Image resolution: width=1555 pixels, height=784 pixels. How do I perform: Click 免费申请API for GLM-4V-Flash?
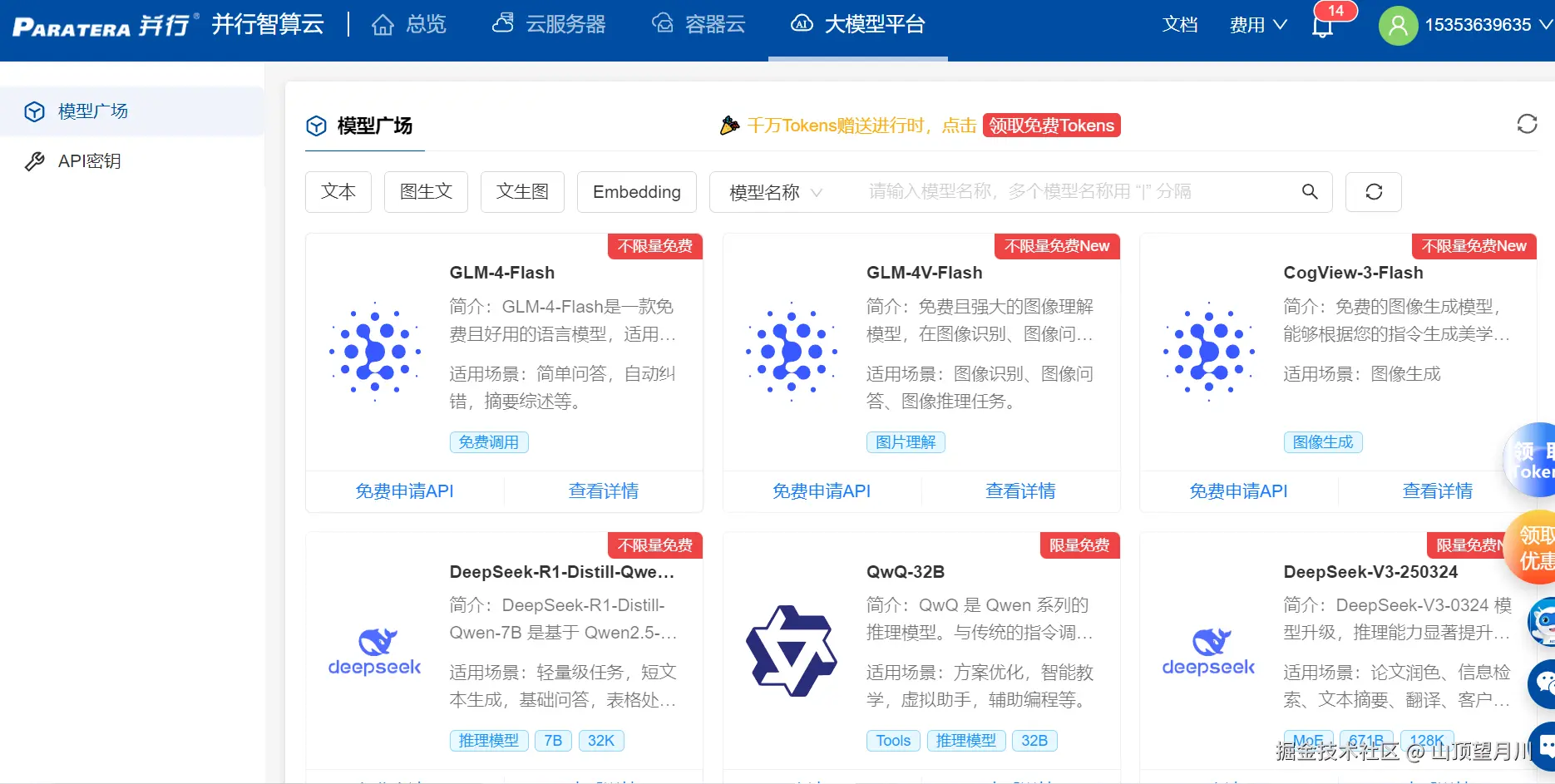tap(822, 491)
